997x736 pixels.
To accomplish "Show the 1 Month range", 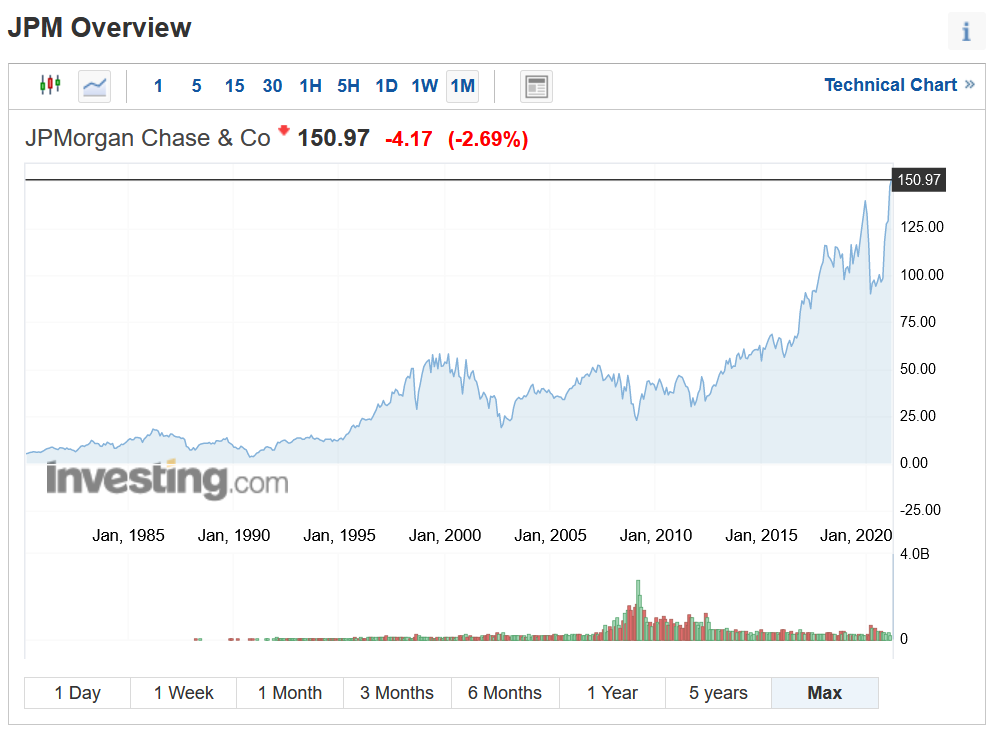I will [290, 693].
